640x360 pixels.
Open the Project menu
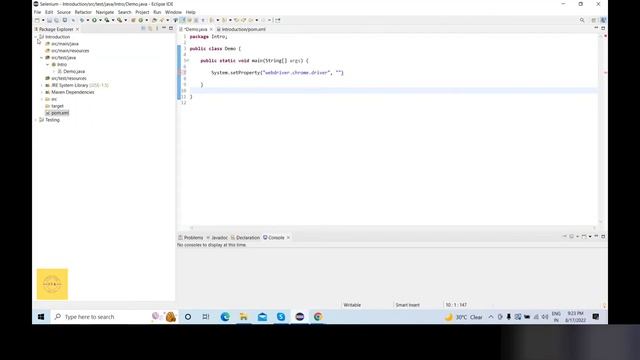coord(142,12)
